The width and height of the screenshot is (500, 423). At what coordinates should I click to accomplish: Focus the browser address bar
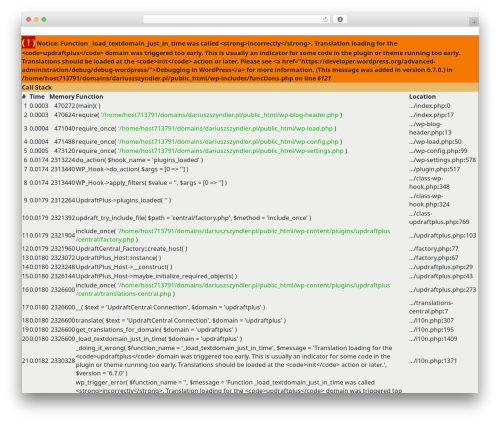pos(237,20)
